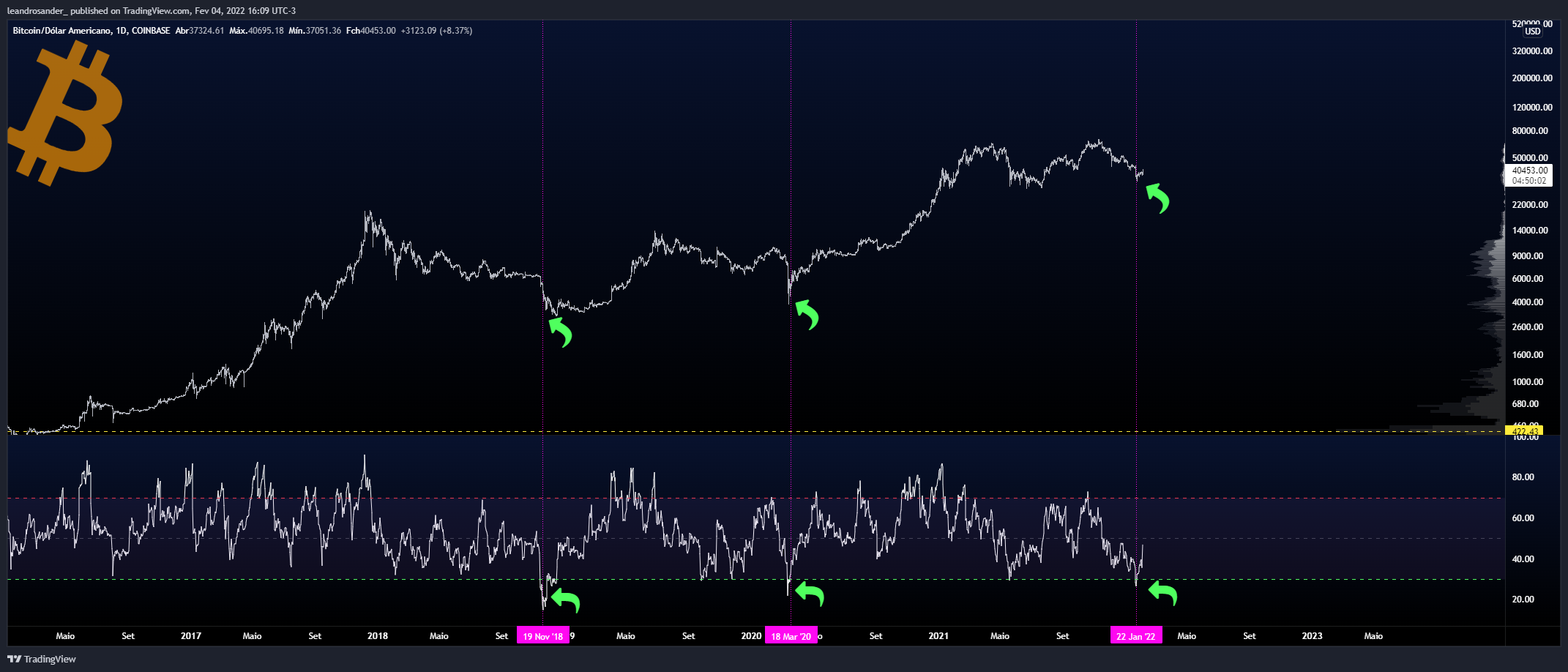The height and width of the screenshot is (672, 1568).
Task: Click the 14000.00 price axis label
Action: pyautogui.click(x=1530, y=231)
